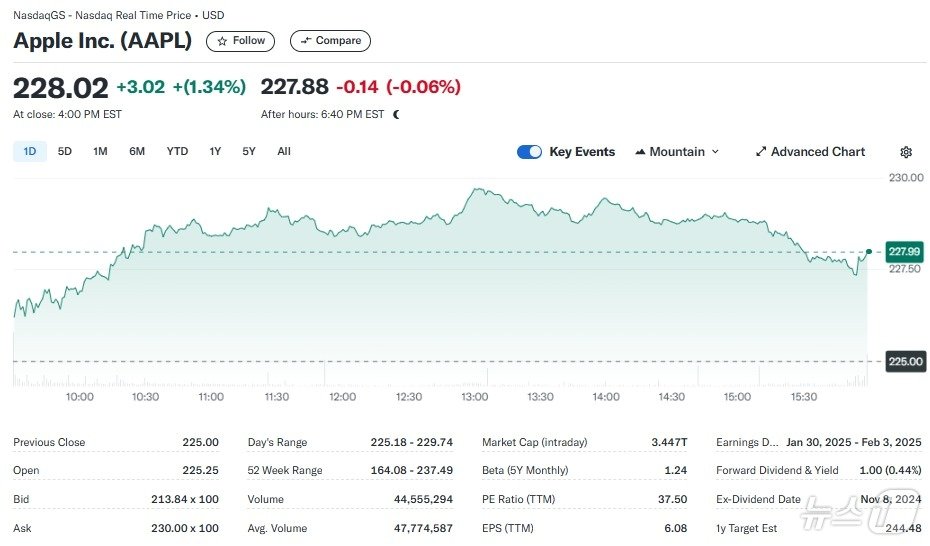Image resolution: width=930 pixels, height=546 pixels.
Task: Click the 225.00 previous close label
Action: click(x=905, y=362)
